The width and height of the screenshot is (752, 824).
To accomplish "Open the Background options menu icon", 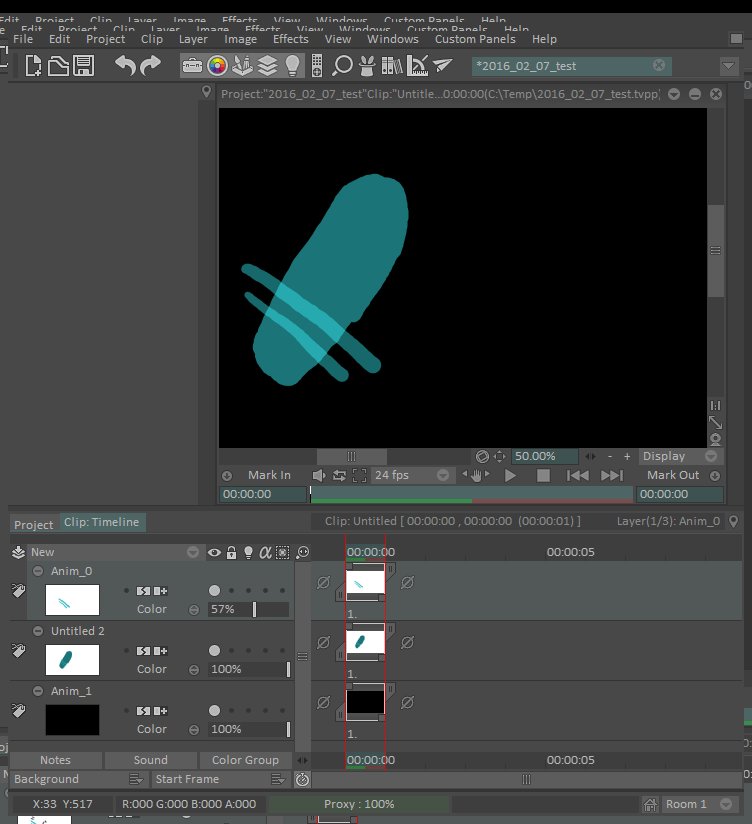I will [136, 779].
